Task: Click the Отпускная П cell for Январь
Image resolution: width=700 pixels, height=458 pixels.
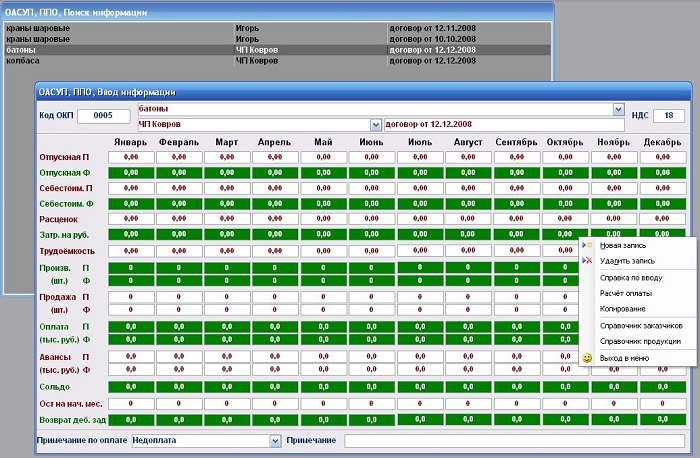Action: coord(130,158)
